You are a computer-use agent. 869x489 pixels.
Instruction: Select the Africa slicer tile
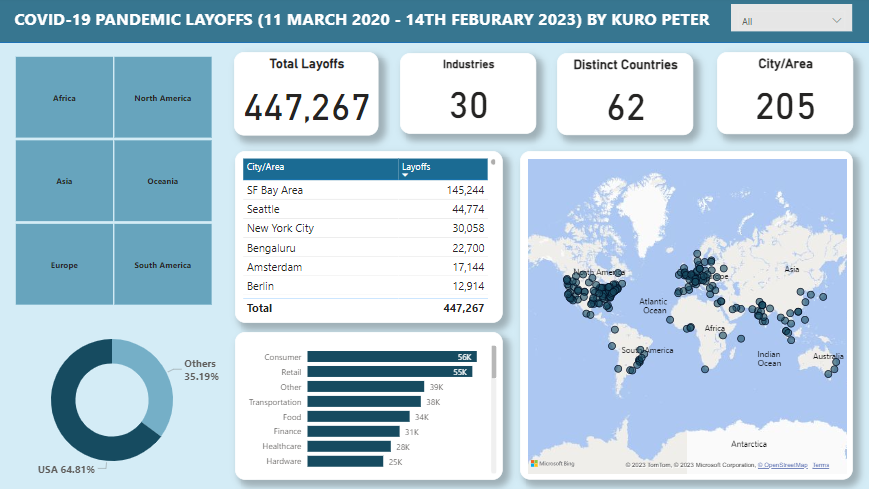point(64,98)
